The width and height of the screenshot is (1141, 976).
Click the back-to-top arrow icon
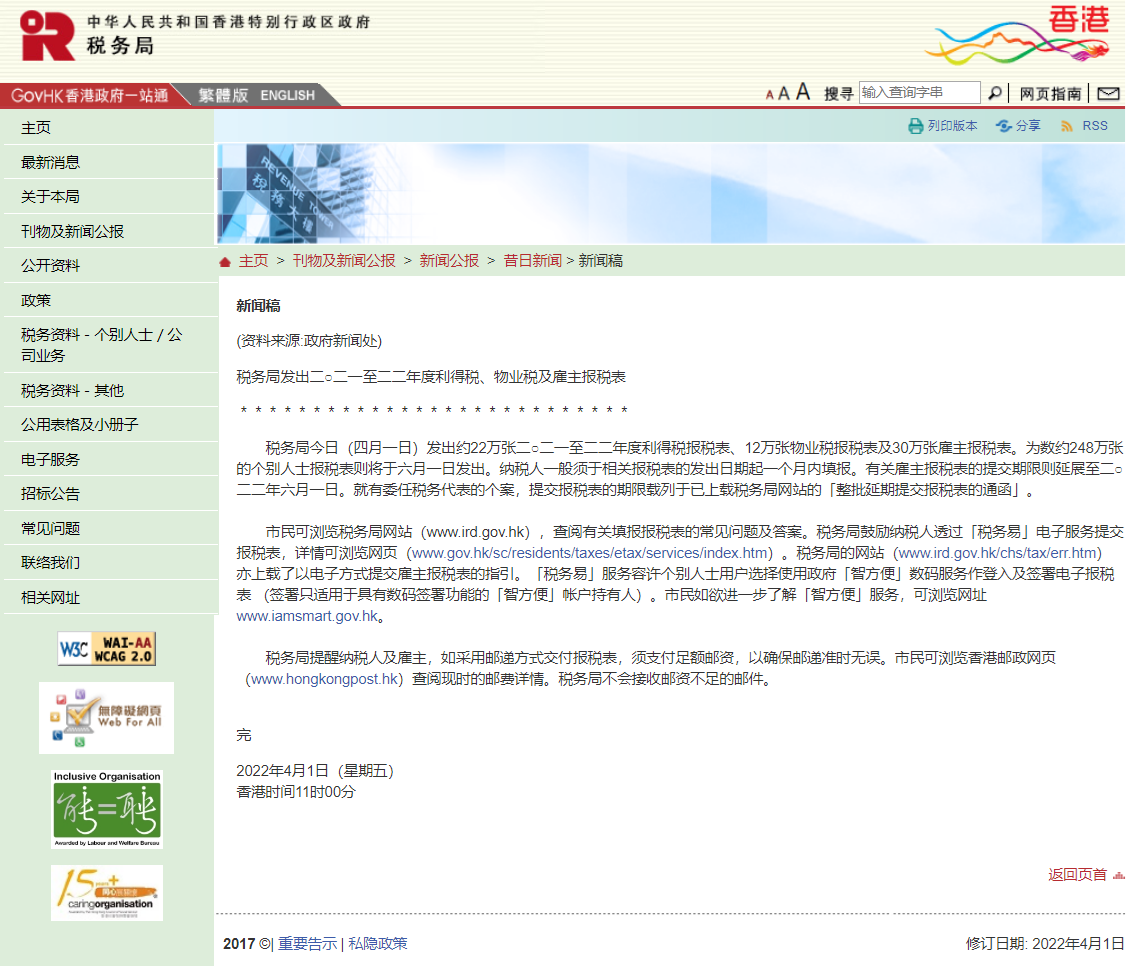click(x=1118, y=876)
